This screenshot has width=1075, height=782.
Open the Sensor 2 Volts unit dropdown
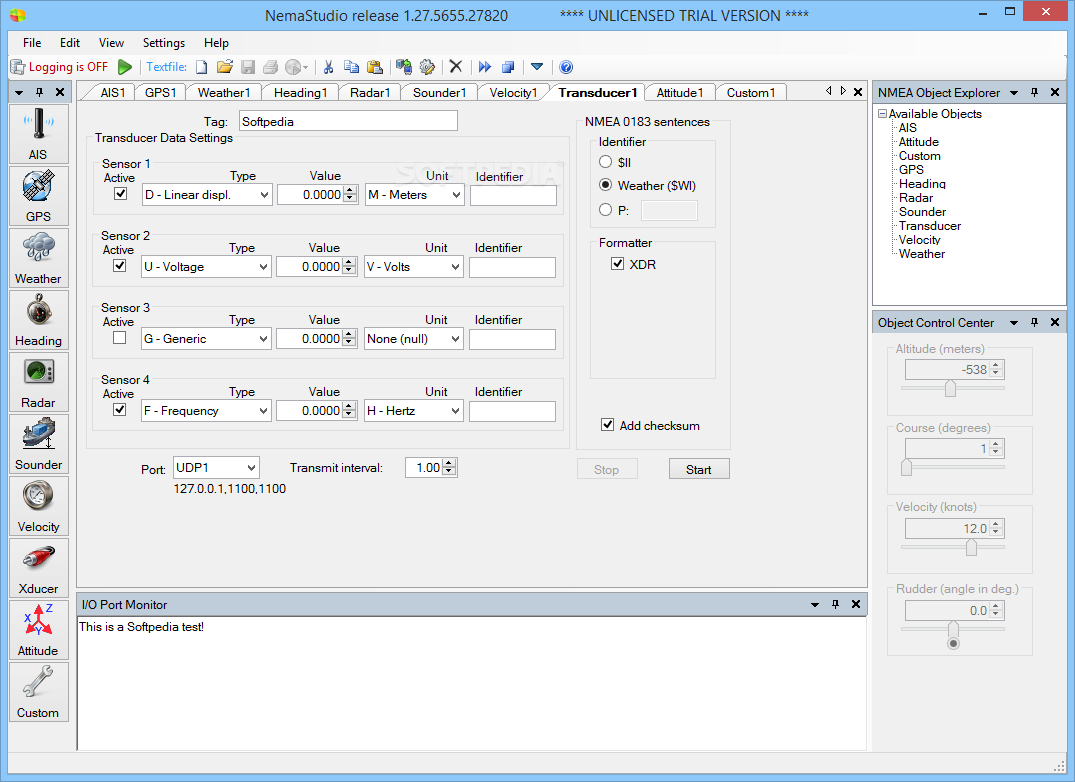(414, 267)
